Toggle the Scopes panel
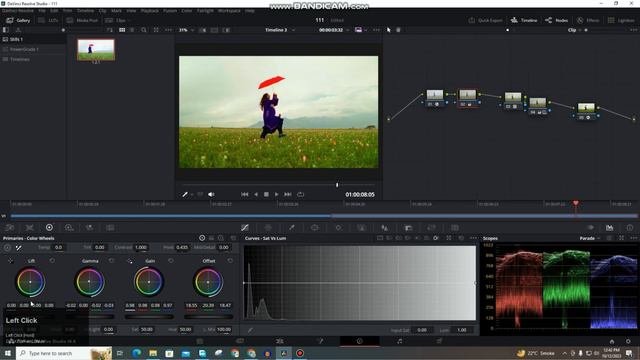640x360 pixels. click(609, 228)
